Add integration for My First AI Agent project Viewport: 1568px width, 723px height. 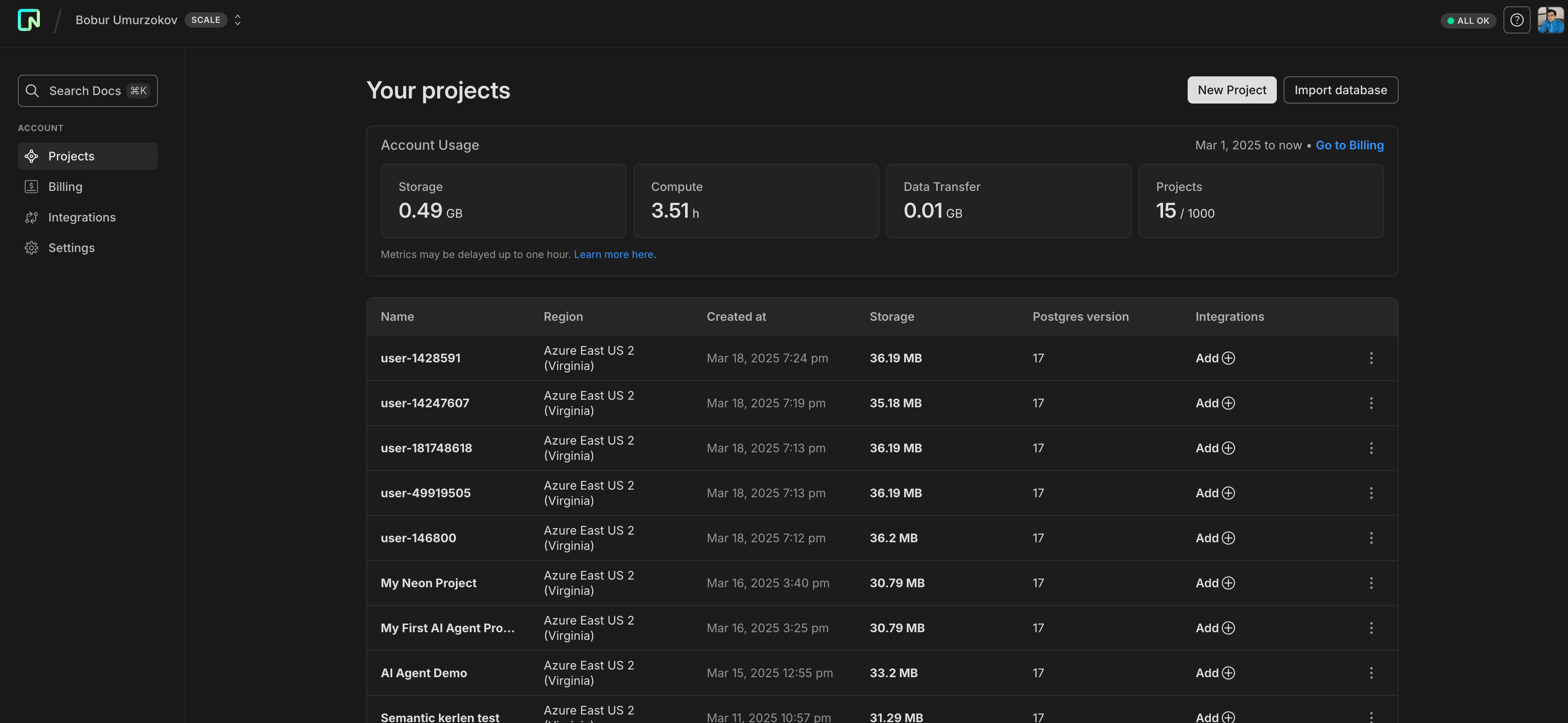pos(1215,629)
